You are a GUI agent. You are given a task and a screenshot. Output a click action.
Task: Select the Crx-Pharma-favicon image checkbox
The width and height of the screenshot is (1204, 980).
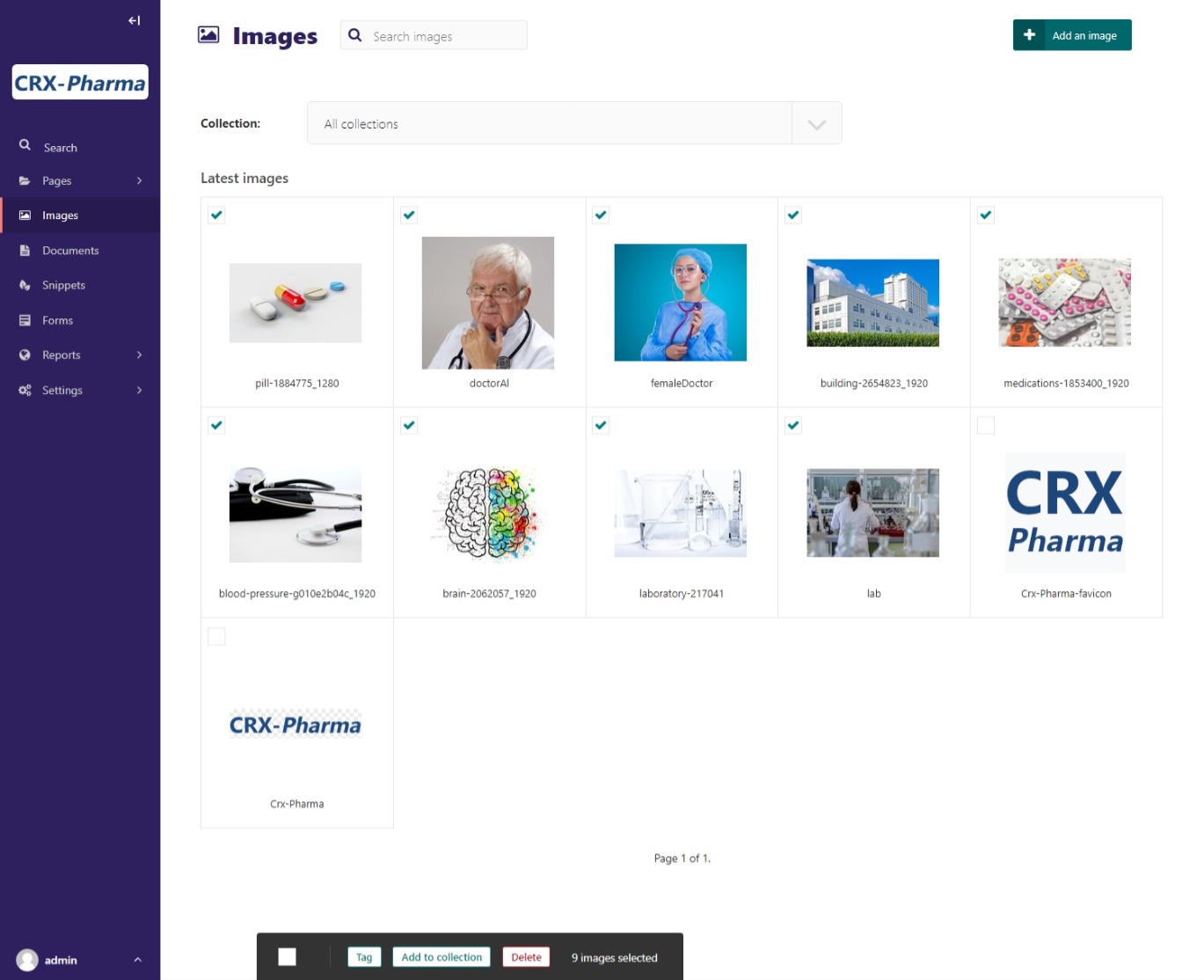point(986,425)
